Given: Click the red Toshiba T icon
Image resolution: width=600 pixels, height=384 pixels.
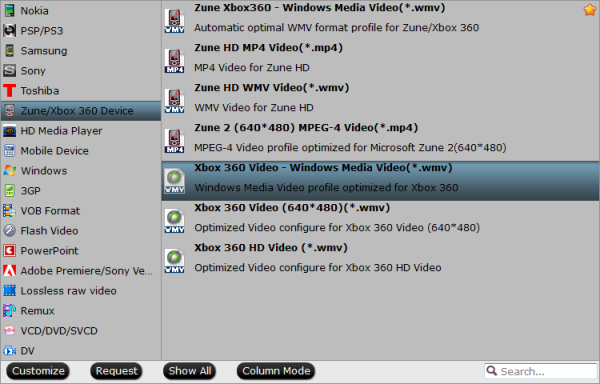Looking at the screenshot, I should [x=9, y=91].
